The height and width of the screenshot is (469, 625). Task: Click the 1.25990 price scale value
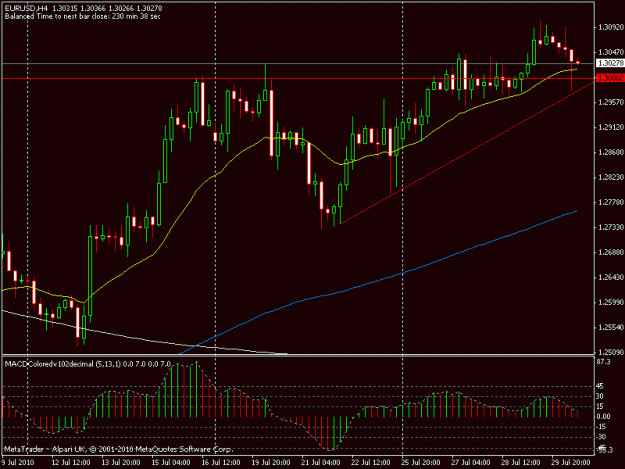[610, 302]
